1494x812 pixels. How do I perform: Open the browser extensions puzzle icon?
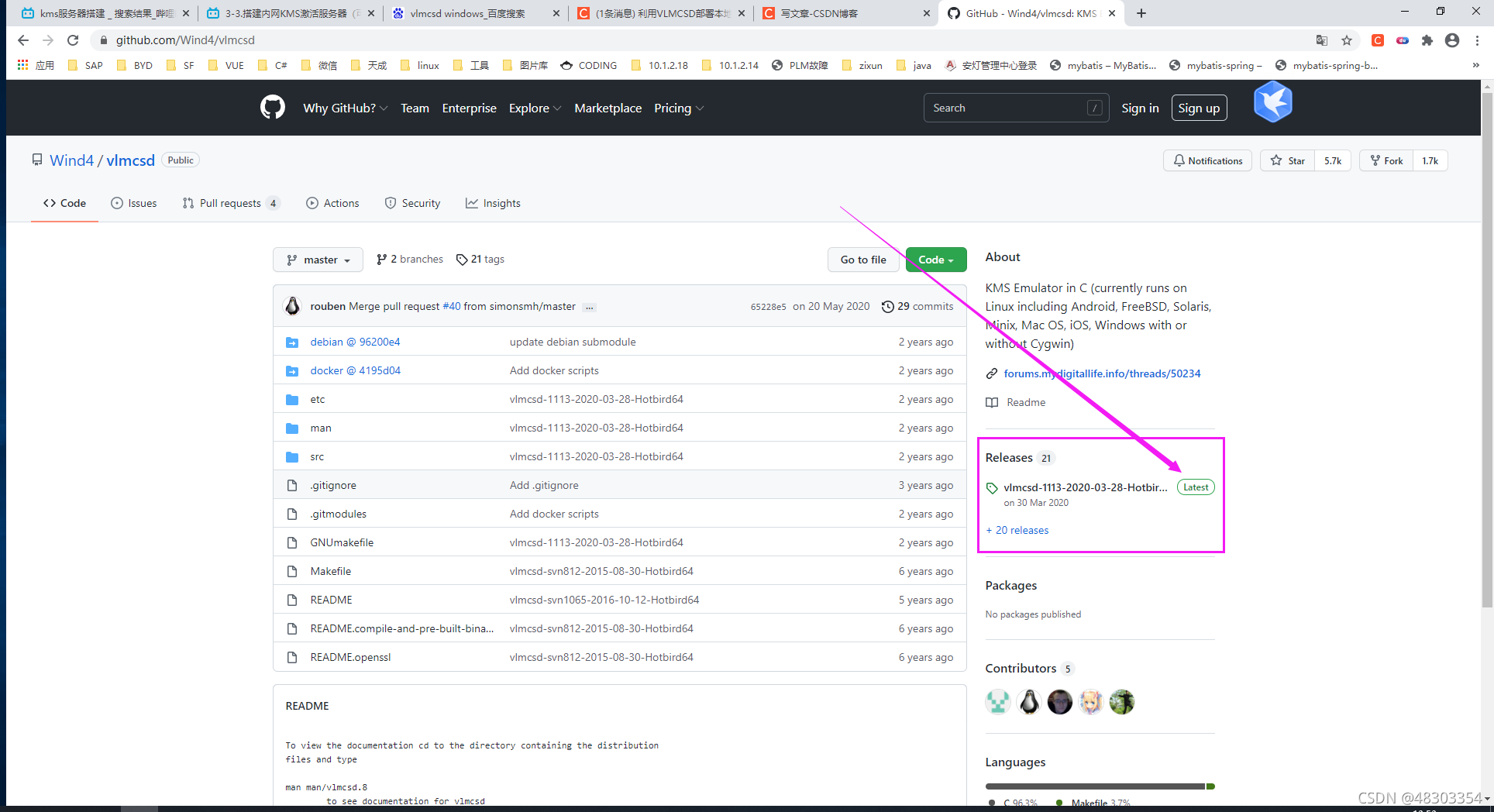click(x=1427, y=40)
